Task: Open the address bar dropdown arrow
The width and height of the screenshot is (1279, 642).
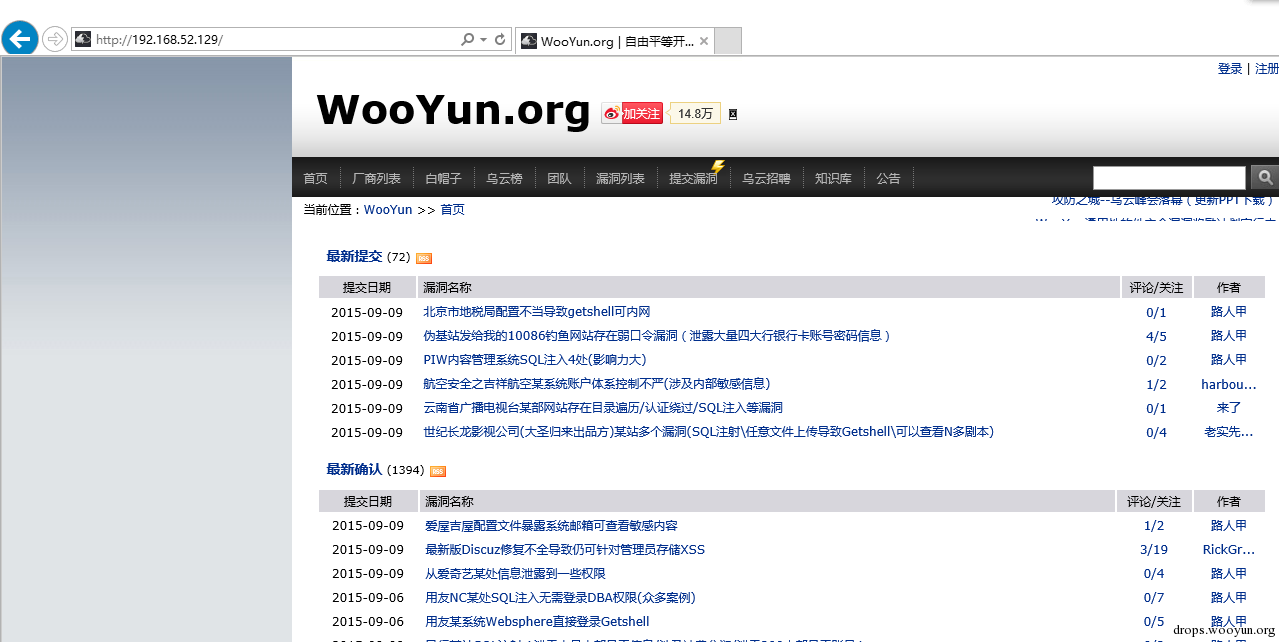Action: (x=483, y=40)
